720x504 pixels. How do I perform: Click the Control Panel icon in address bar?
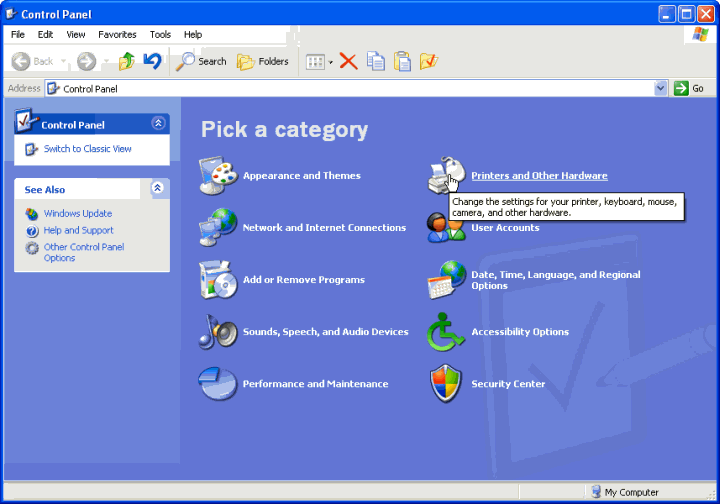[53, 88]
